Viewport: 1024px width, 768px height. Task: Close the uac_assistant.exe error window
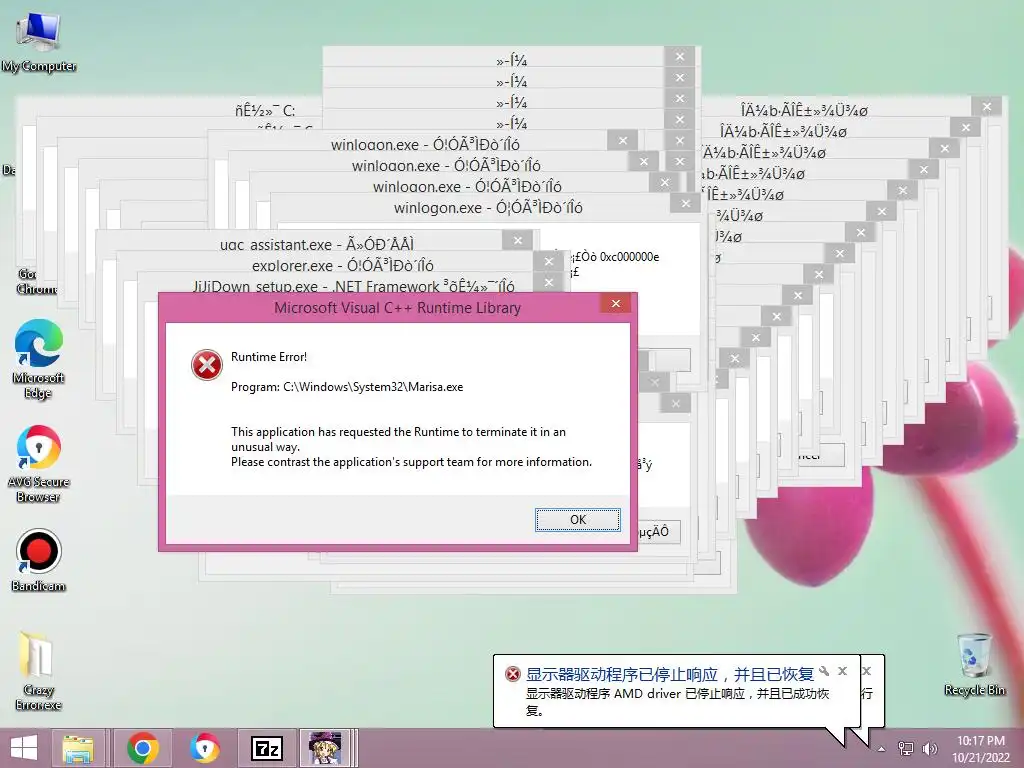(x=518, y=240)
